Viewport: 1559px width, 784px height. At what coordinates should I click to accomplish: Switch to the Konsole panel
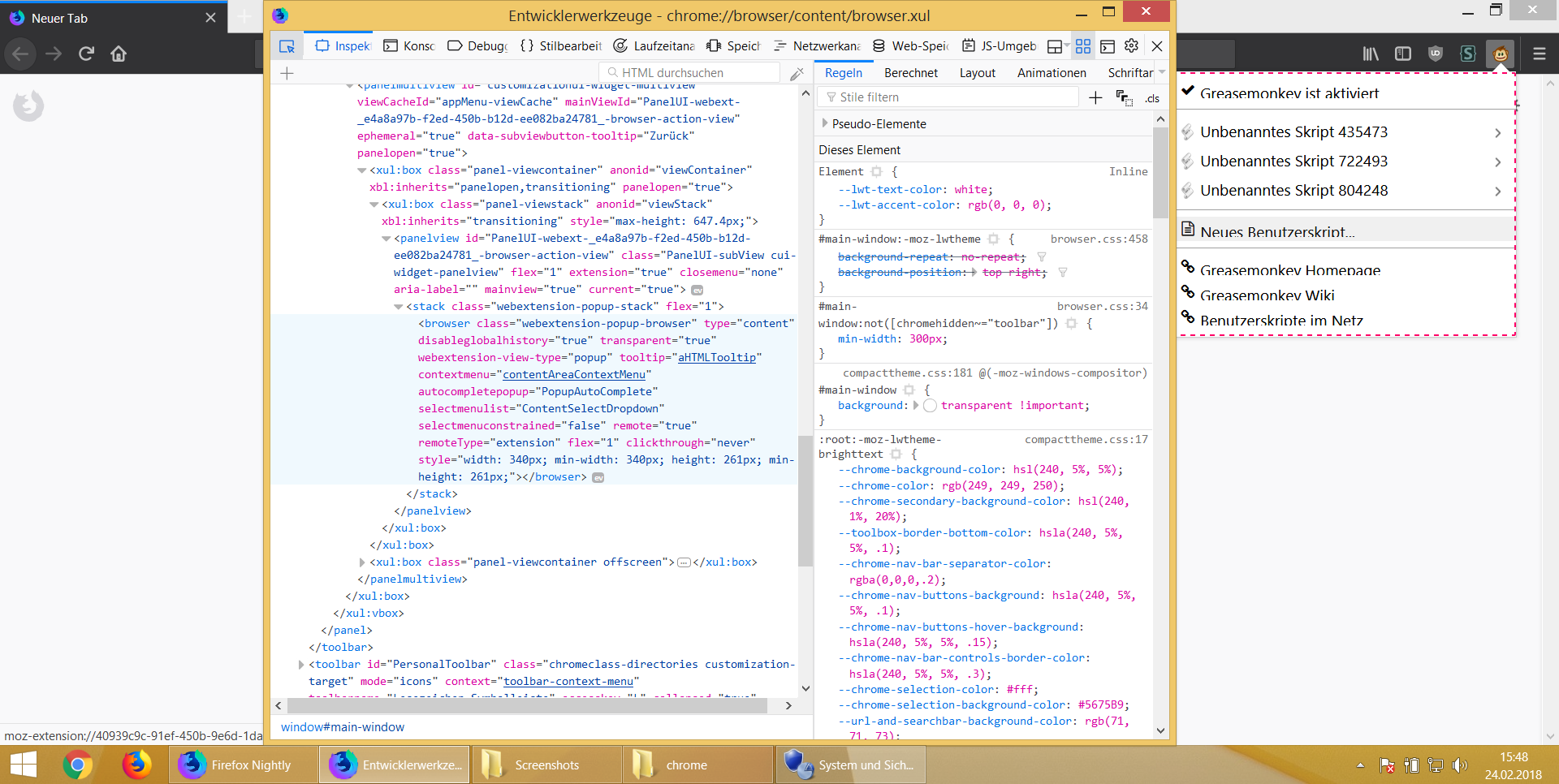[409, 46]
